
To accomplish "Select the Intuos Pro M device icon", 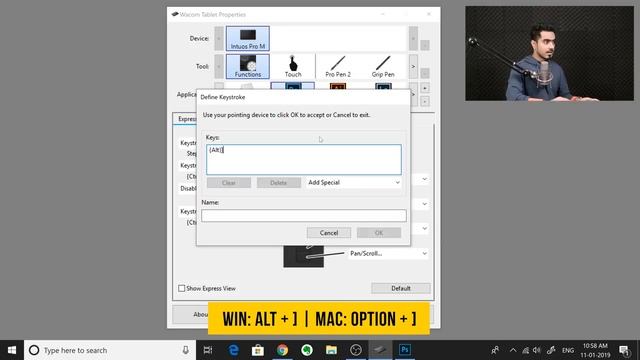I will coord(248,38).
